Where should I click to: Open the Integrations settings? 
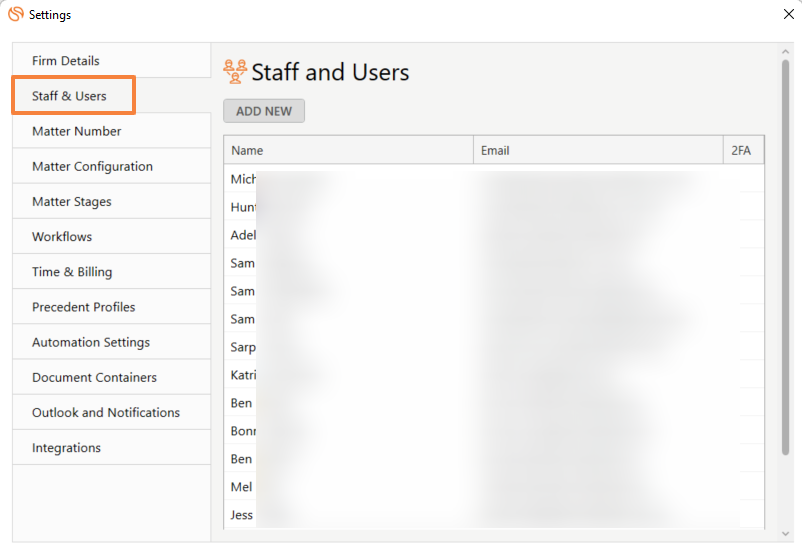point(66,448)
